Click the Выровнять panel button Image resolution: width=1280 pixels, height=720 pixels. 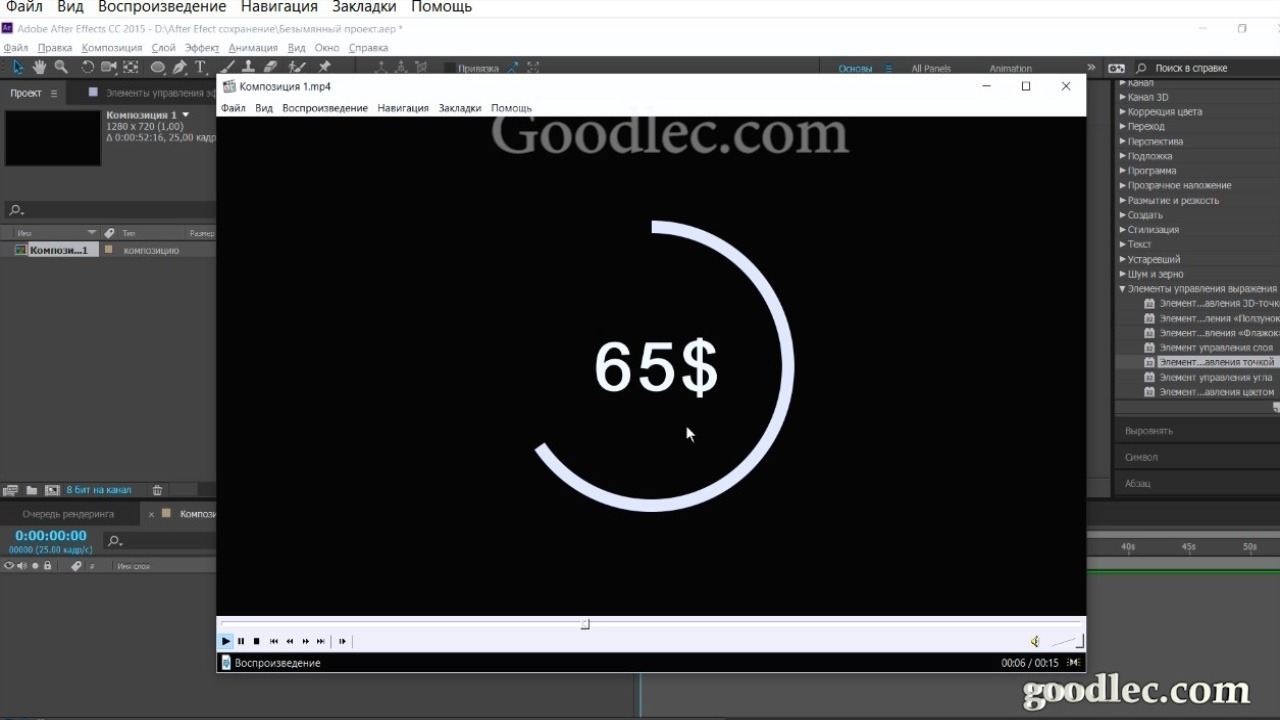(1146, 429)
